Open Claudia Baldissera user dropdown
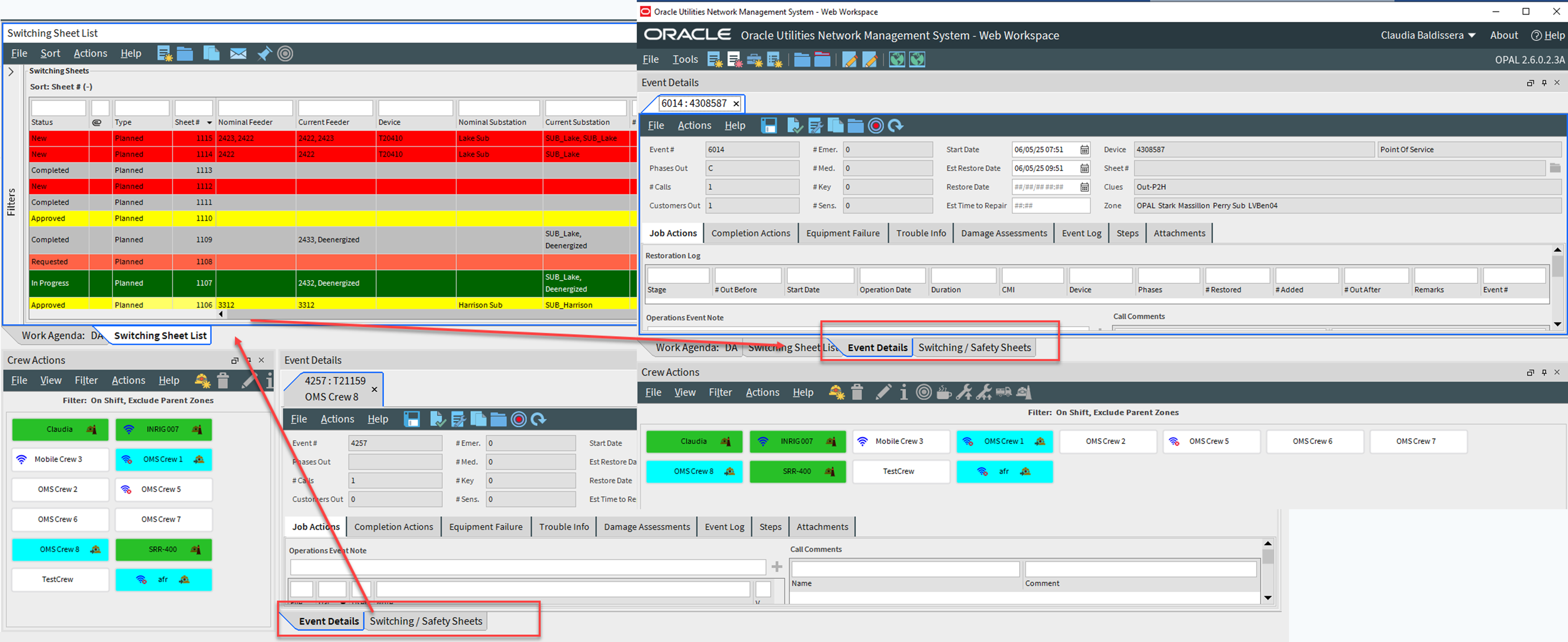 pyautogui.click(x=1427, y=36)
